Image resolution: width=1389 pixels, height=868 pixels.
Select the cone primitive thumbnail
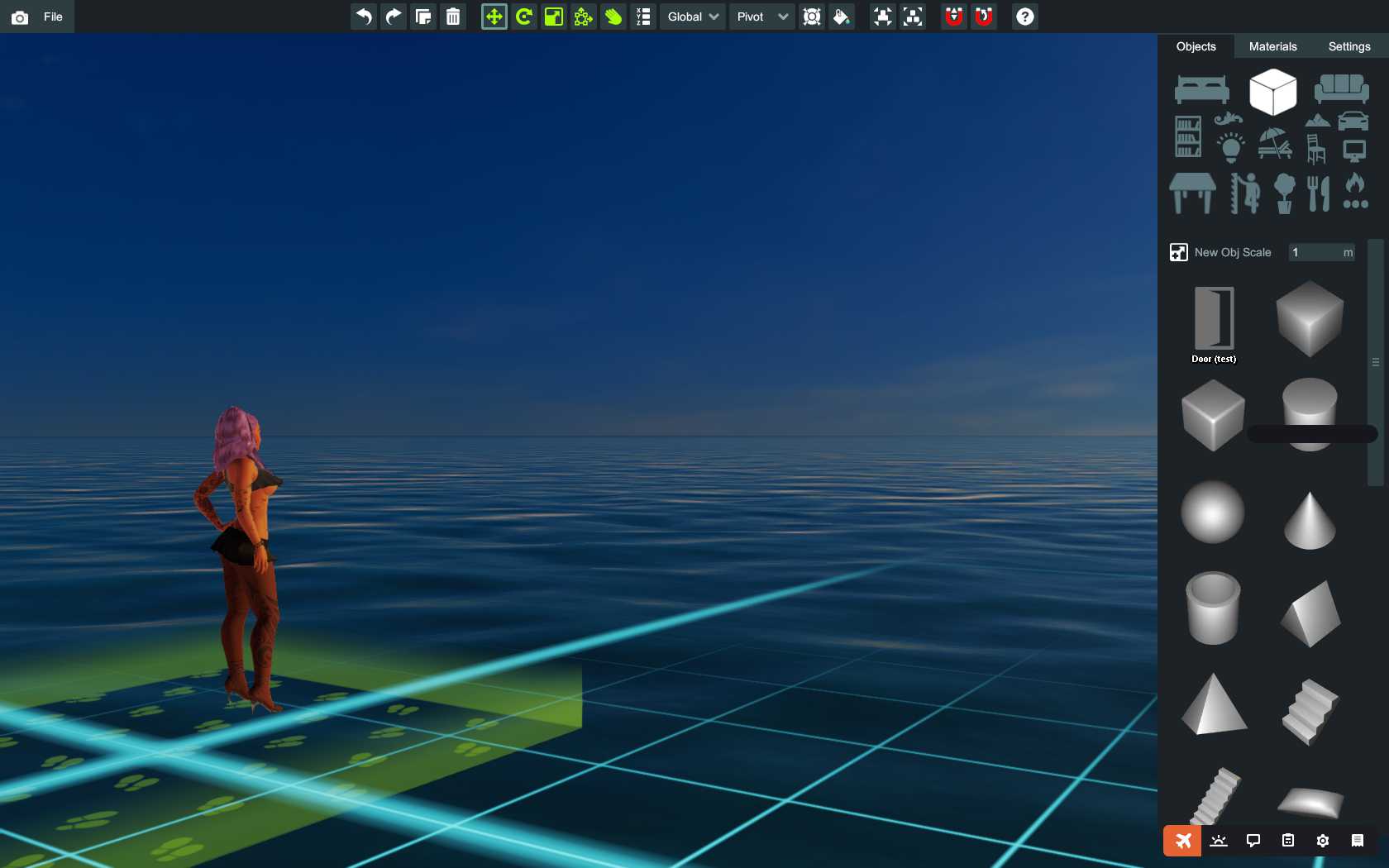tap(1310, 520)
